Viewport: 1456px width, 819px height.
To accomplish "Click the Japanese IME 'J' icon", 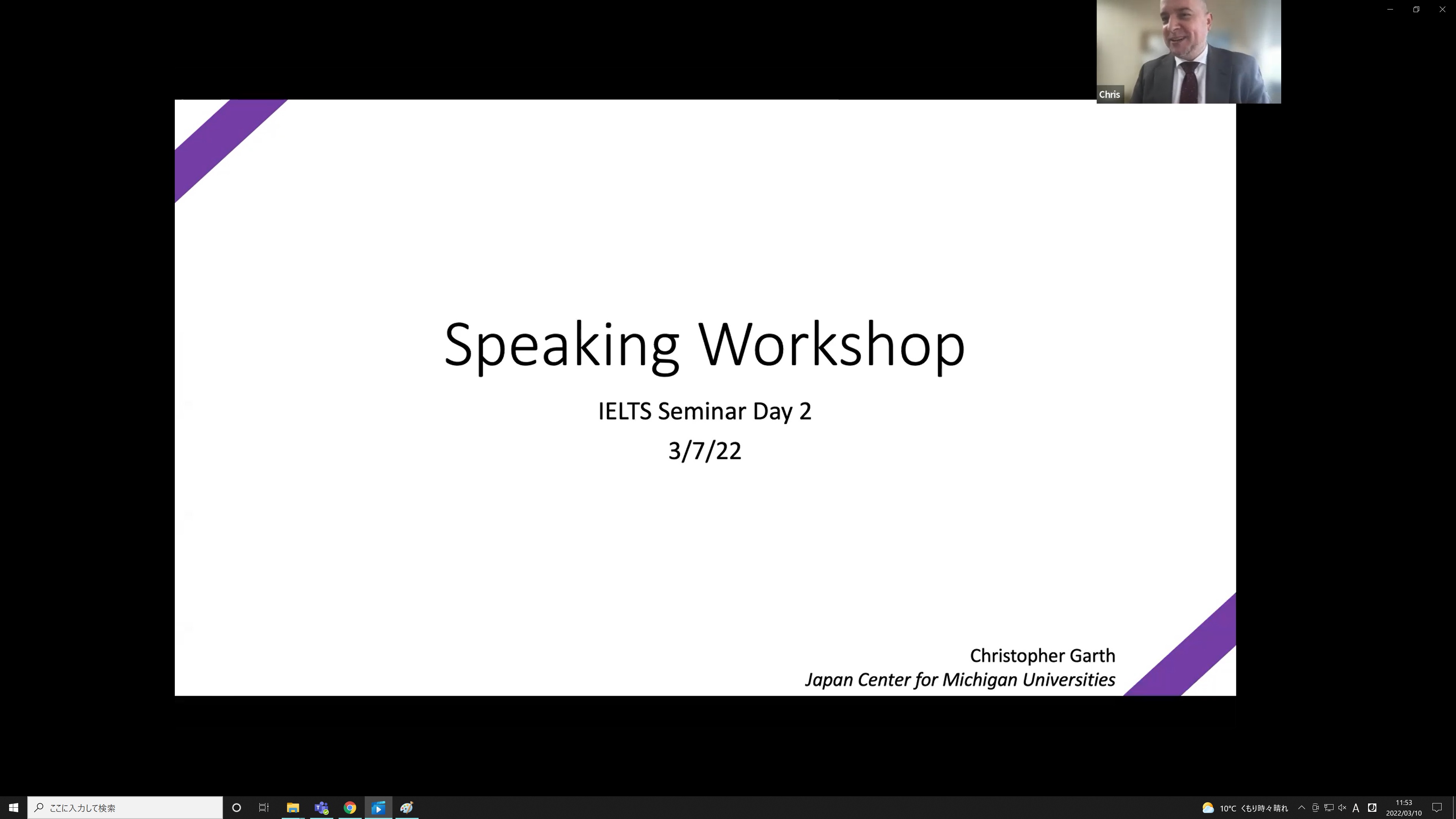I will tap(1372, 808).
